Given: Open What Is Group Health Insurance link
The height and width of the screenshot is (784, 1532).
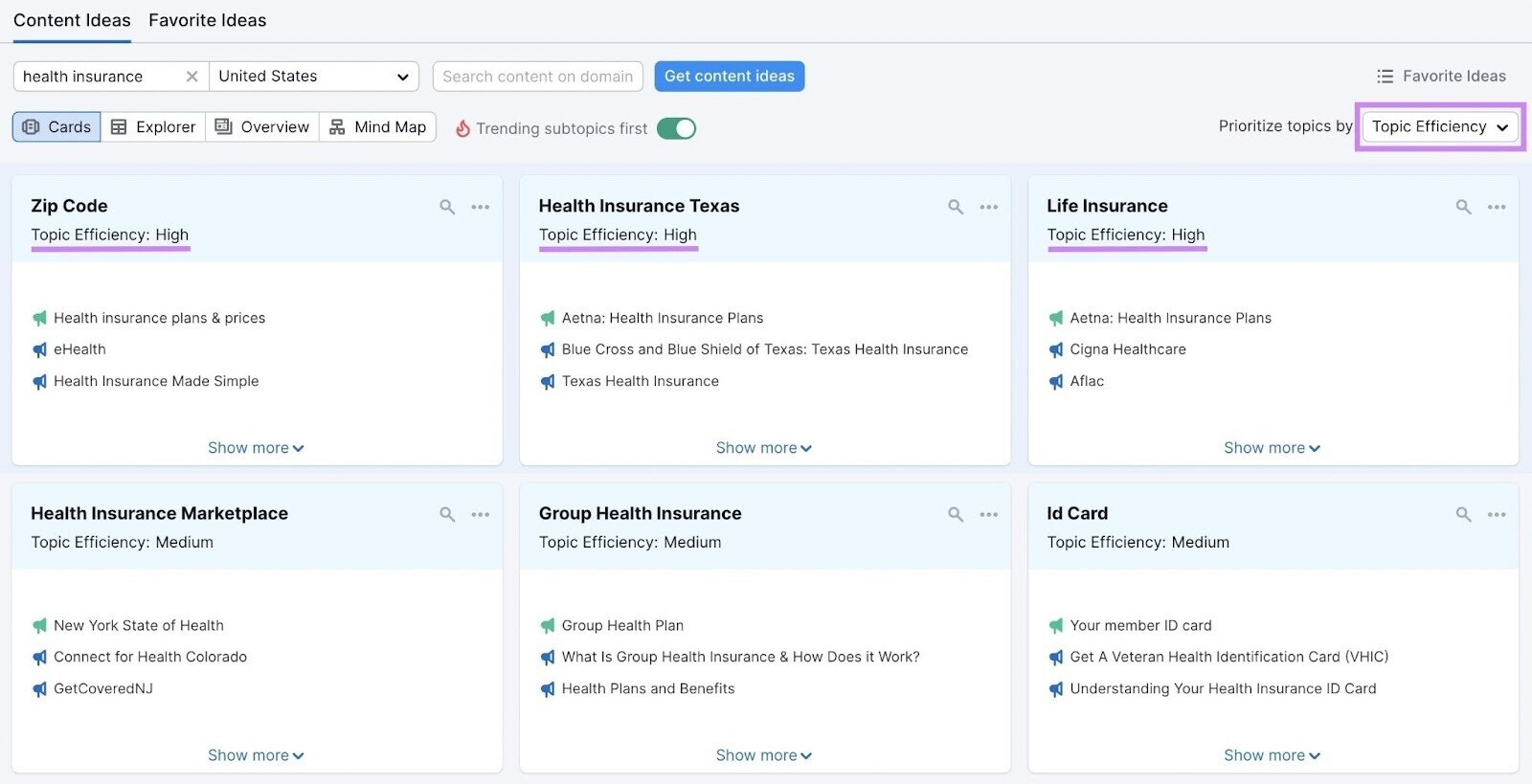Looking at the screenshot, I should [x=741, y=657].
